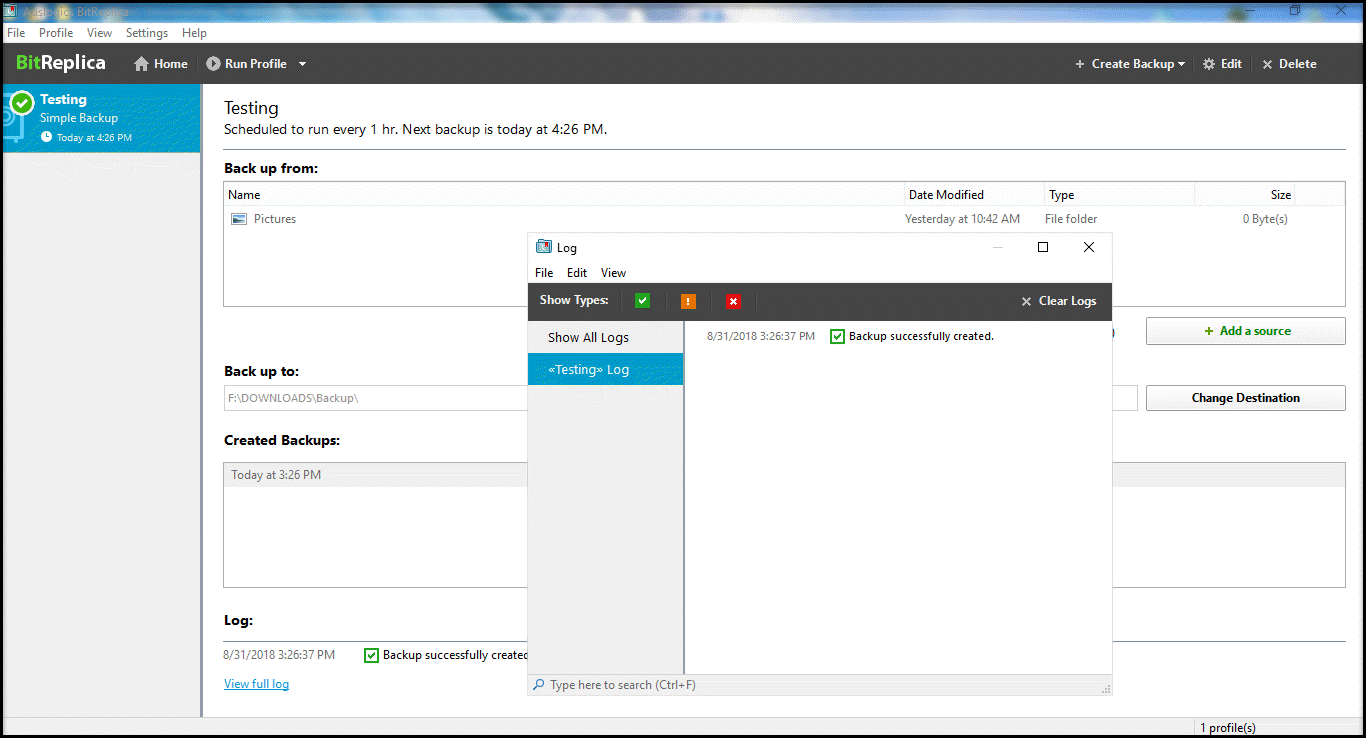Click the Log window title icon
This screenshot has width=1366, height=738.
(x=544, y=247)
